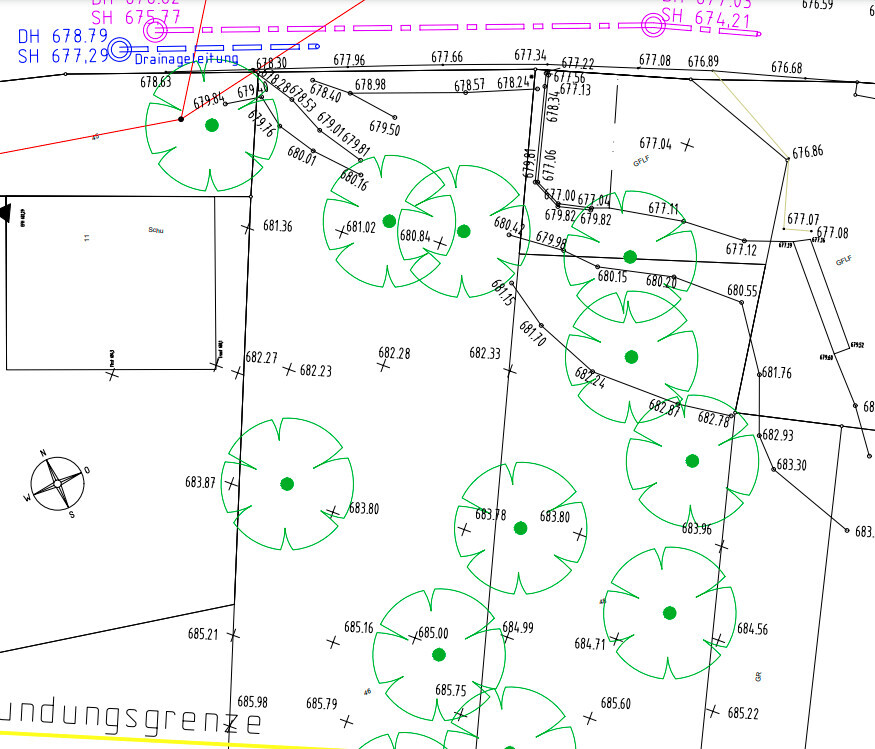
Task: Select the elevation label 685.21
Action: tap(202, 634)
